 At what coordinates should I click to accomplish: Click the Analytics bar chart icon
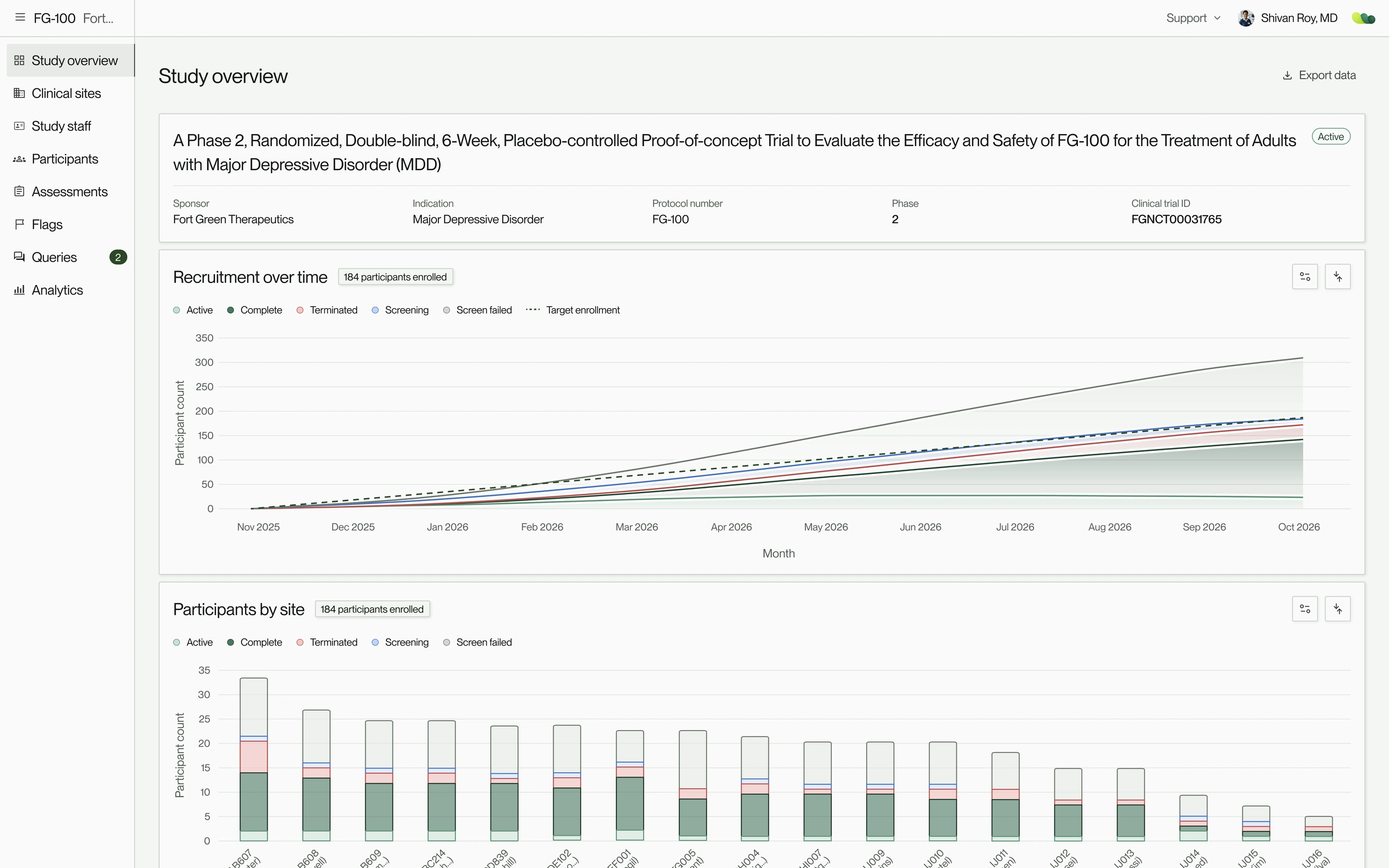19,290
